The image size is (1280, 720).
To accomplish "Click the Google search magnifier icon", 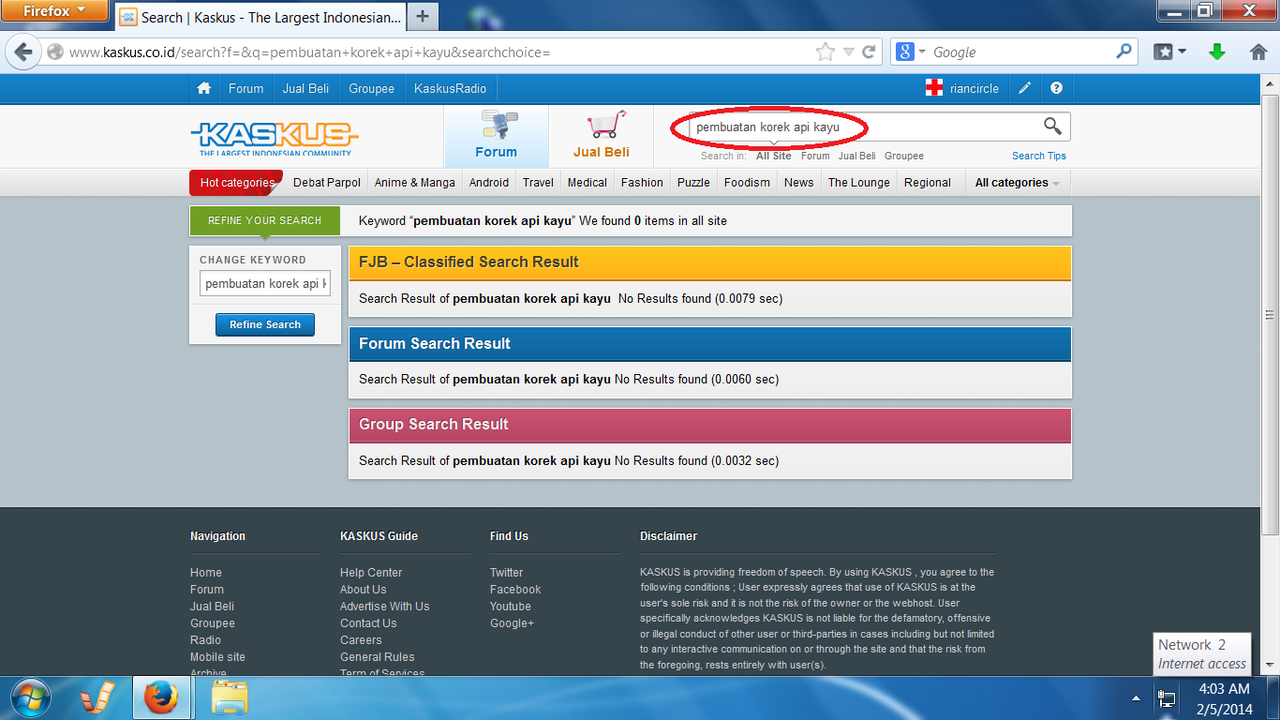I will tap(1124, 51).
